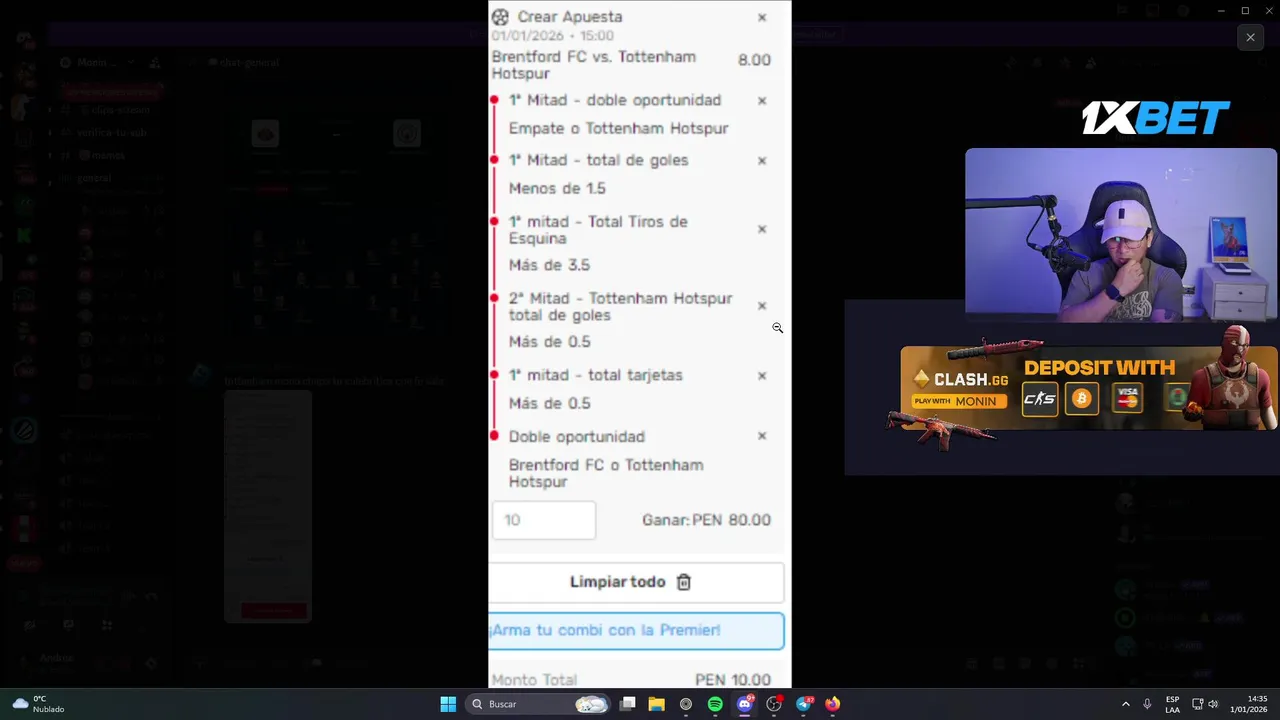Remove 2ª Mitad Tottenham total de goles selection
This screenshot has width=1280, height=720.
[x=762, y=306]
